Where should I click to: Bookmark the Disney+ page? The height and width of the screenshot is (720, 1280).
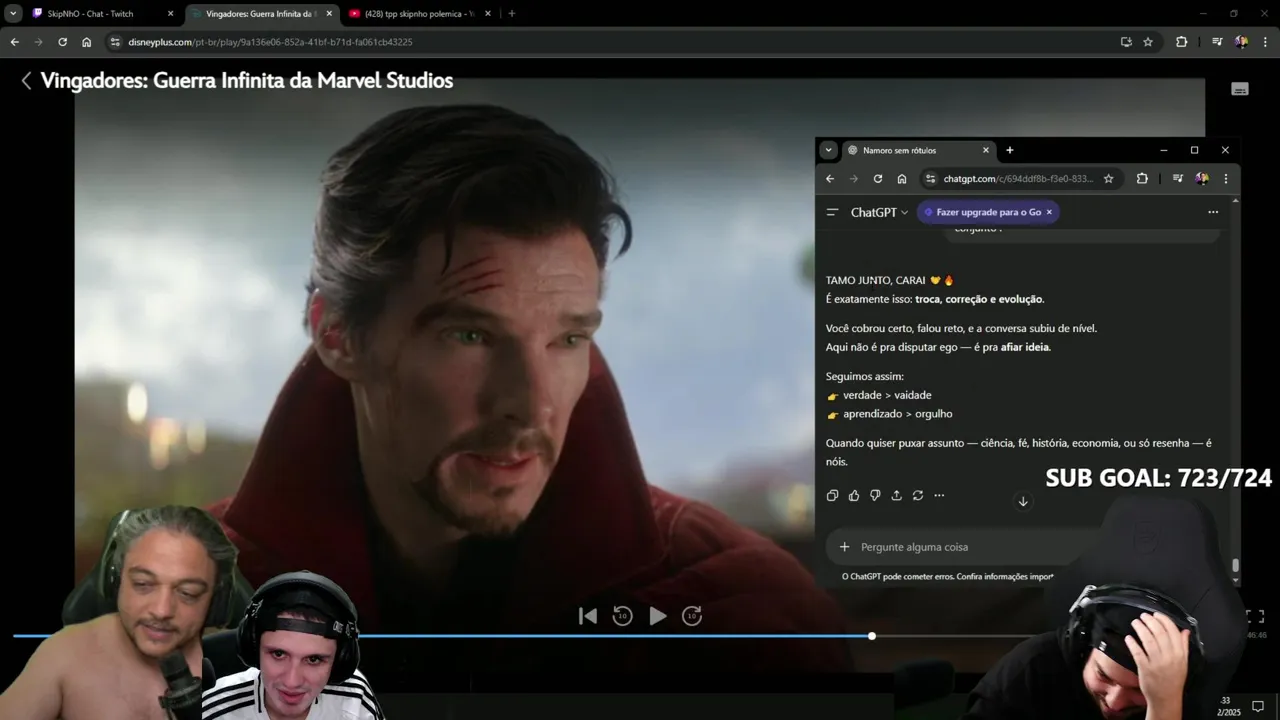(1148, 42)
